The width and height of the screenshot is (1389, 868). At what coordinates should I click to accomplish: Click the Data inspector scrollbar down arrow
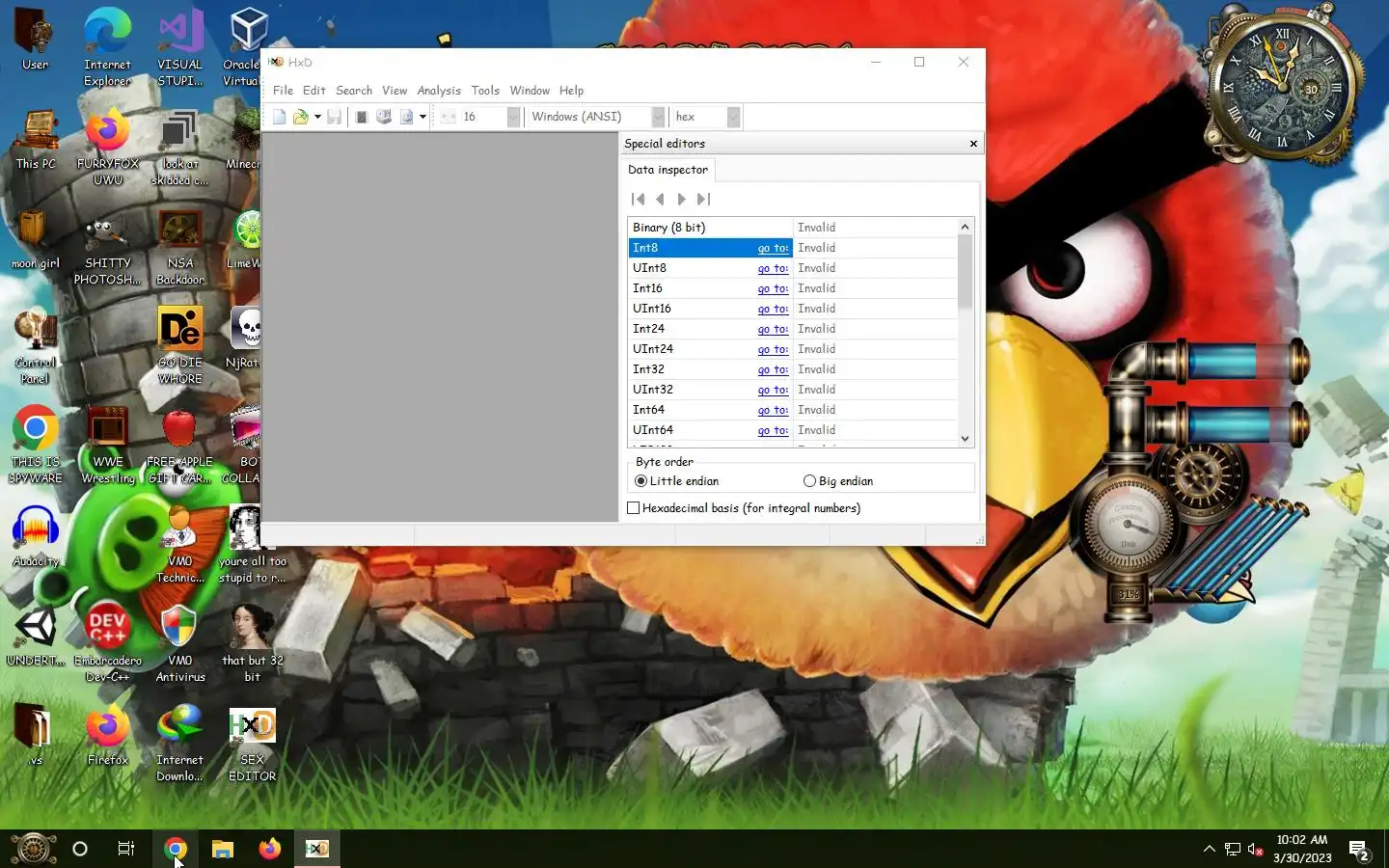(x=965, y=439)
